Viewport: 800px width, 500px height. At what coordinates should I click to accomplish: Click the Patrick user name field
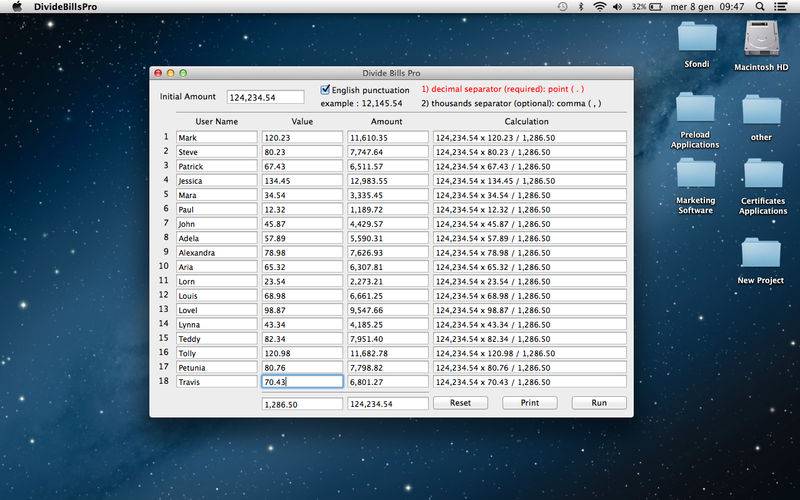[217, 166]
